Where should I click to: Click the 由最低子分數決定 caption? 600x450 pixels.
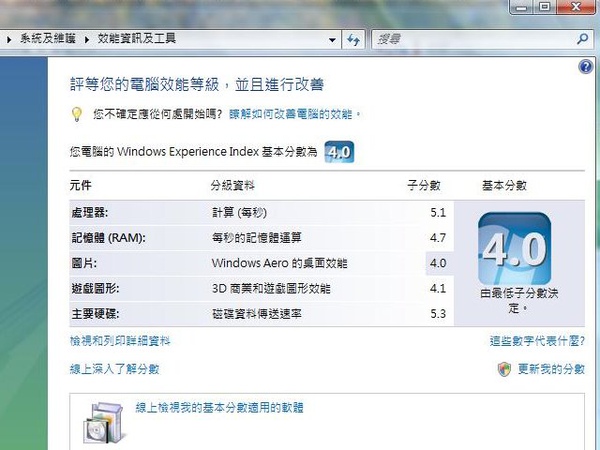click(519, 300)
